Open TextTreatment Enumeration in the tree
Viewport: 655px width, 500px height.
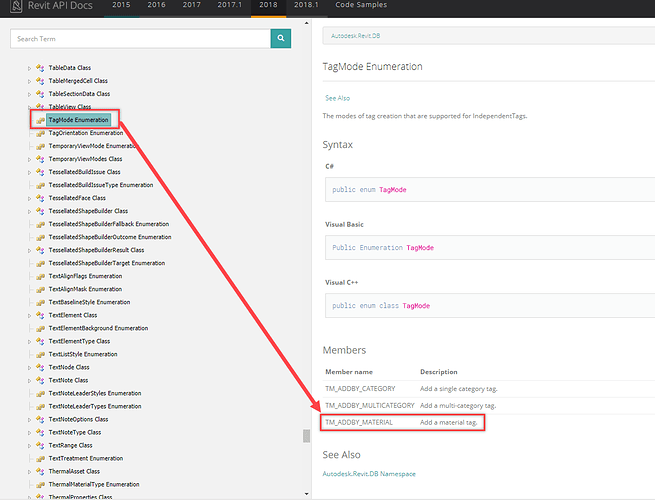(x=86, y=459)
